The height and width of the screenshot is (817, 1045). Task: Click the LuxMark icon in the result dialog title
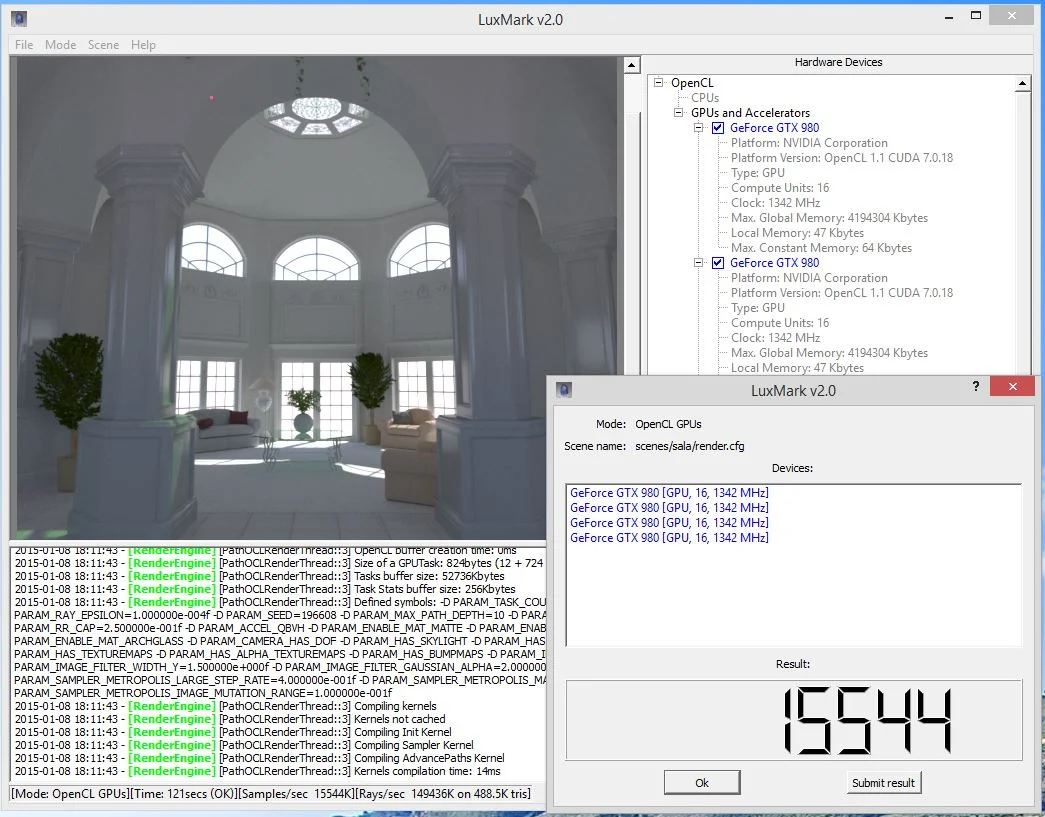pos(564,390)
